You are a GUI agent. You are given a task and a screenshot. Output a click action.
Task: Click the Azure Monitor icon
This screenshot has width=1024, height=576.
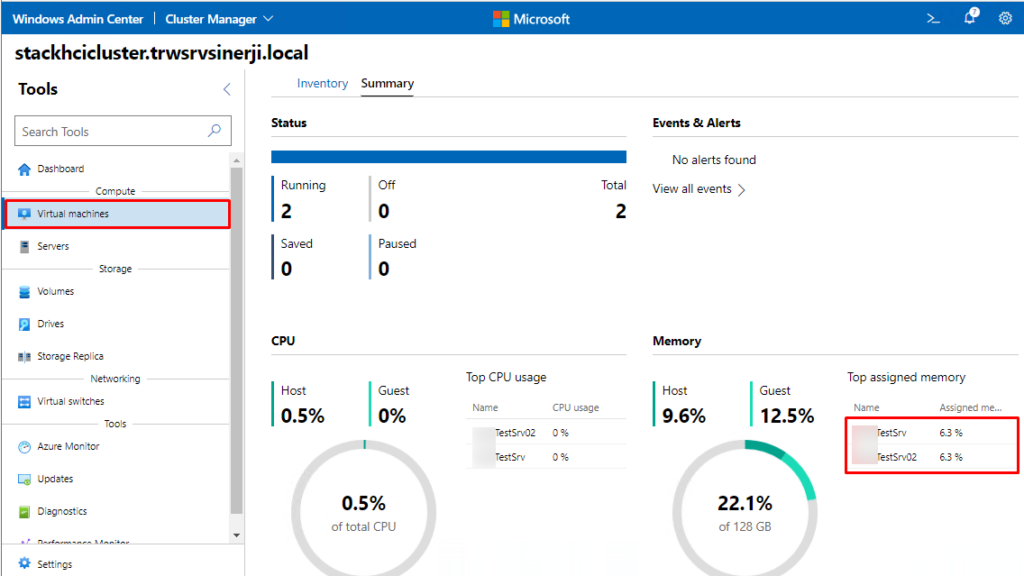pos(24,447)
